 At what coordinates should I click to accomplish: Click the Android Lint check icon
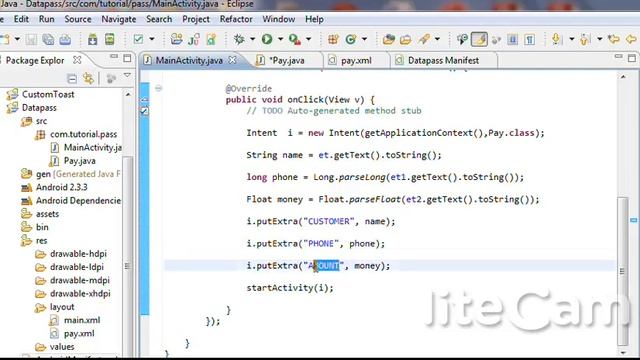pos(138,40)
